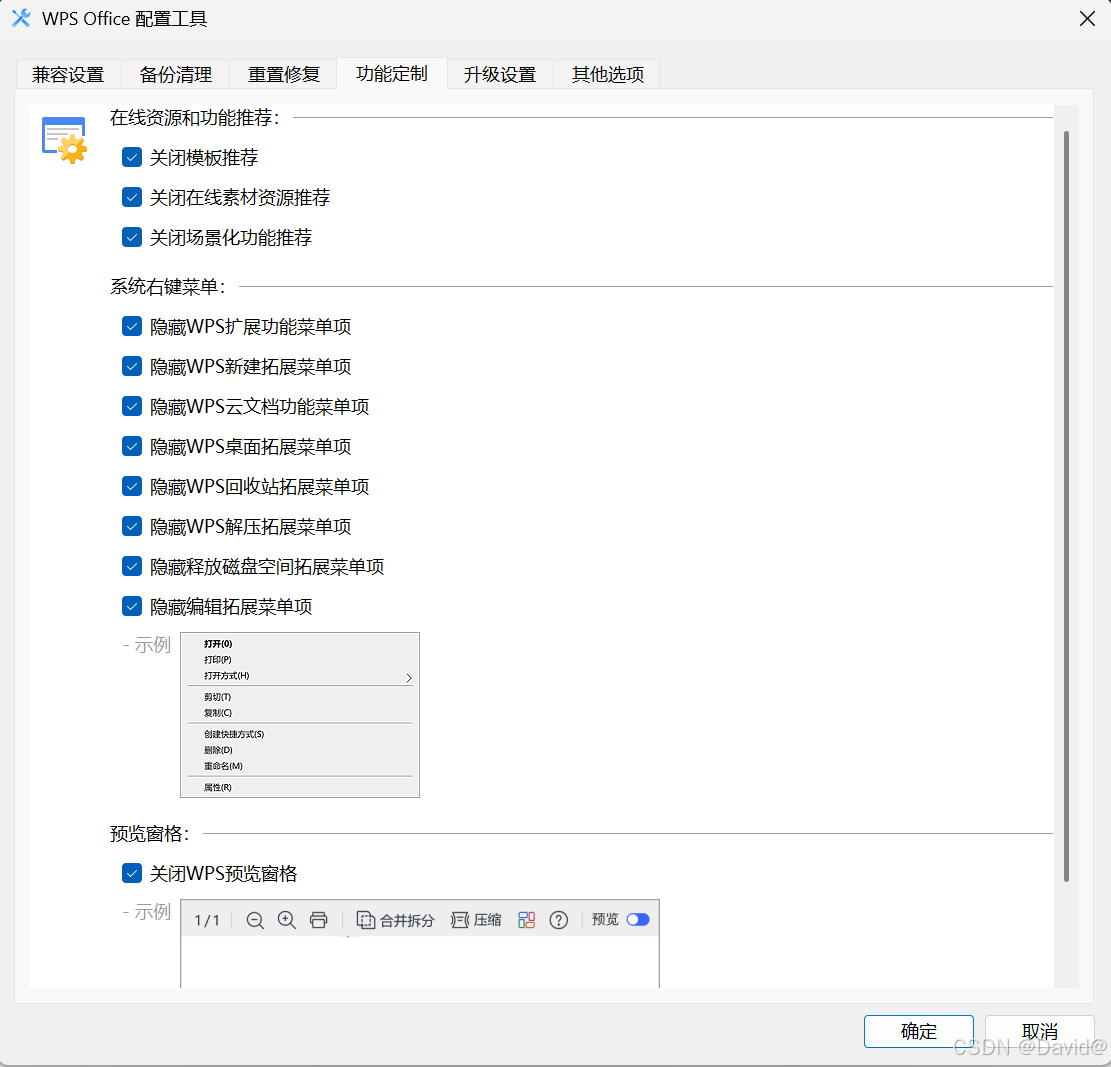Open the 备份清理 tab
1111x1067 pixels.
[x=176, y=74]
